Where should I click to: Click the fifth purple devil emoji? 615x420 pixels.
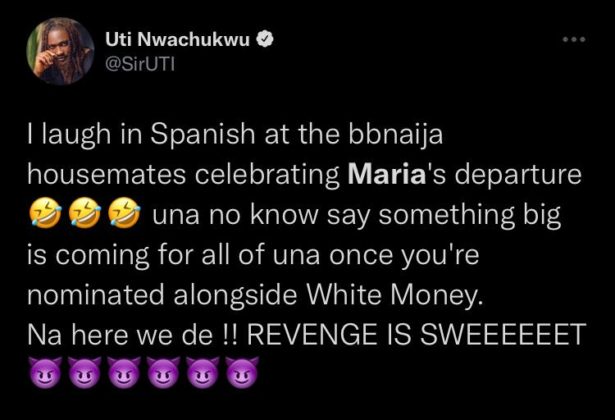click(x=203, y=373)
